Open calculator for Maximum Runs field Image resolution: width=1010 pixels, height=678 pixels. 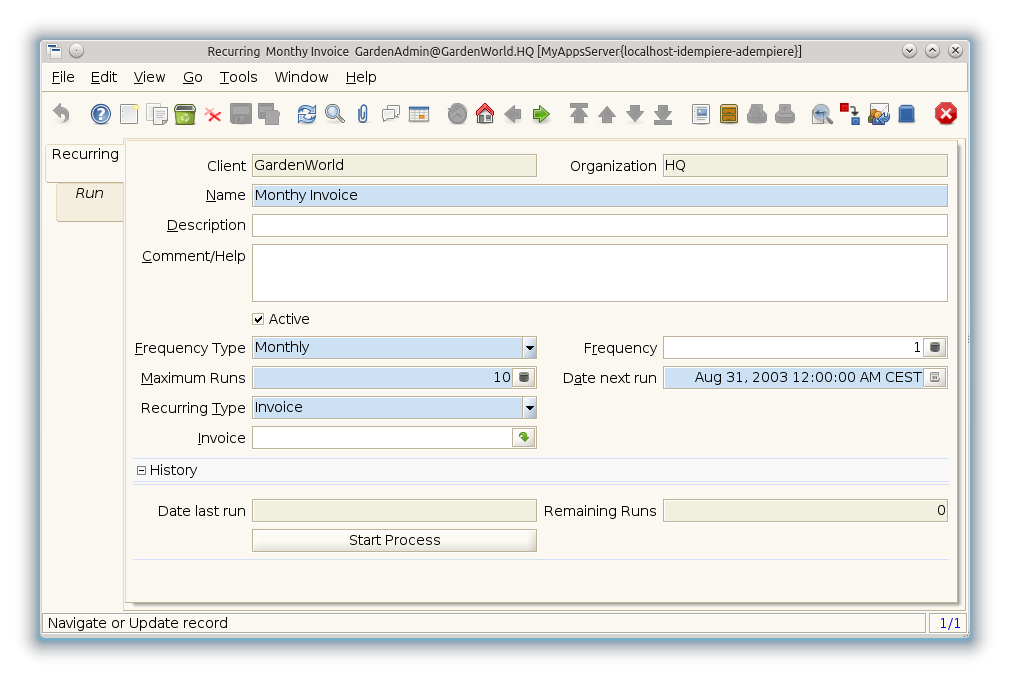(524, 378)
